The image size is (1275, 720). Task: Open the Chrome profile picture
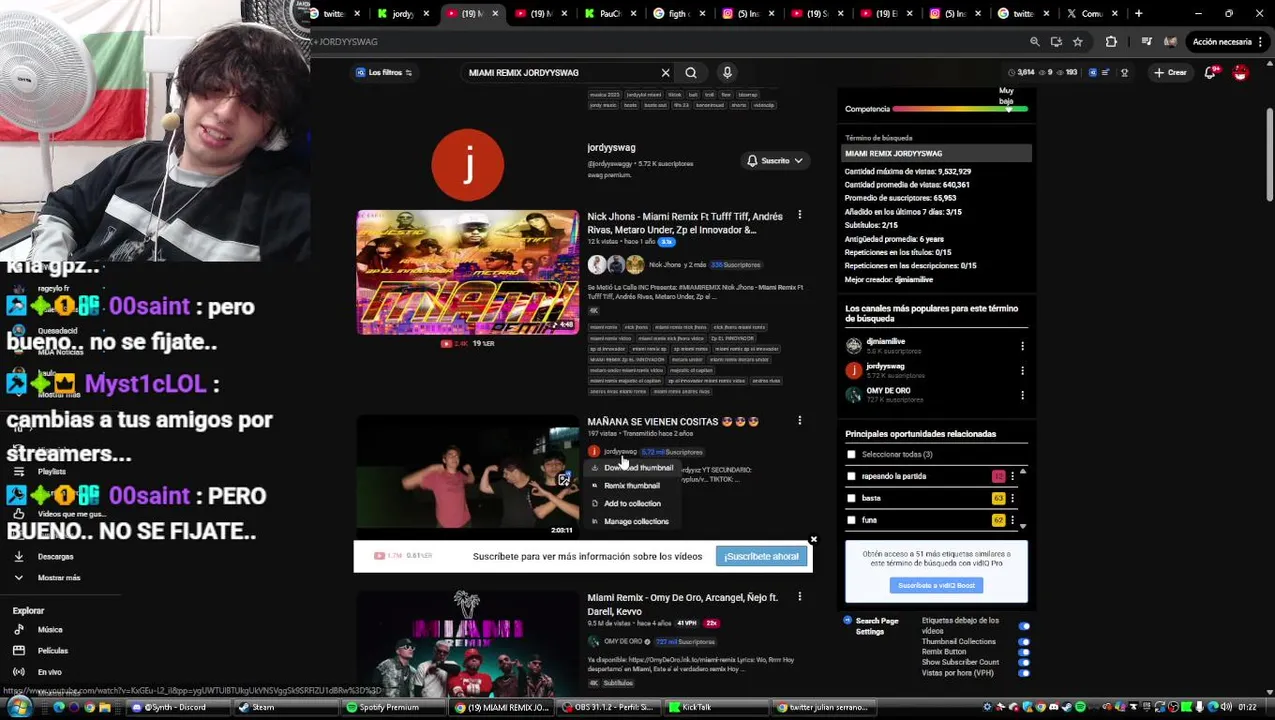click(x=1170, y=42)
